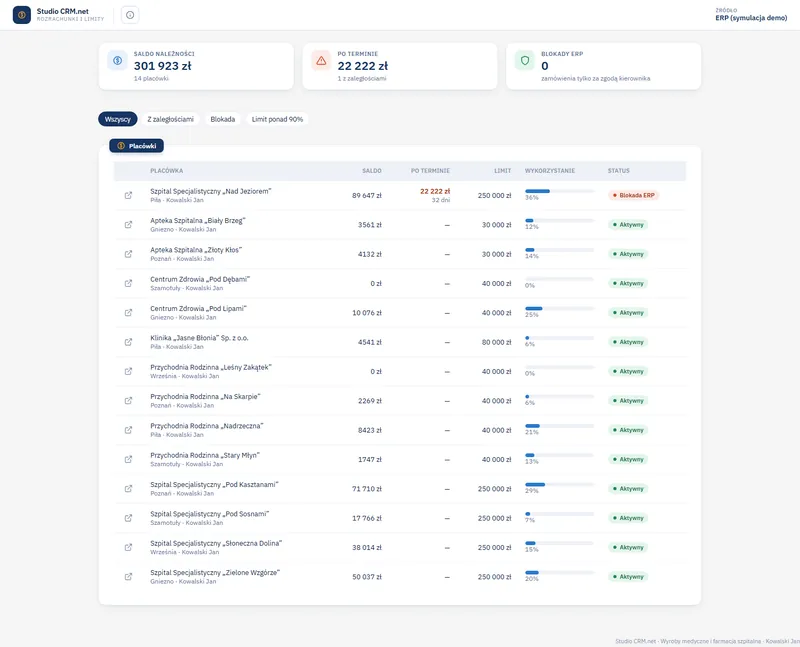Click the warning triangle icon on Po terminie card
Image resolution: width=800 pixels, height=647 pixels.
click(x=321, y=61)
